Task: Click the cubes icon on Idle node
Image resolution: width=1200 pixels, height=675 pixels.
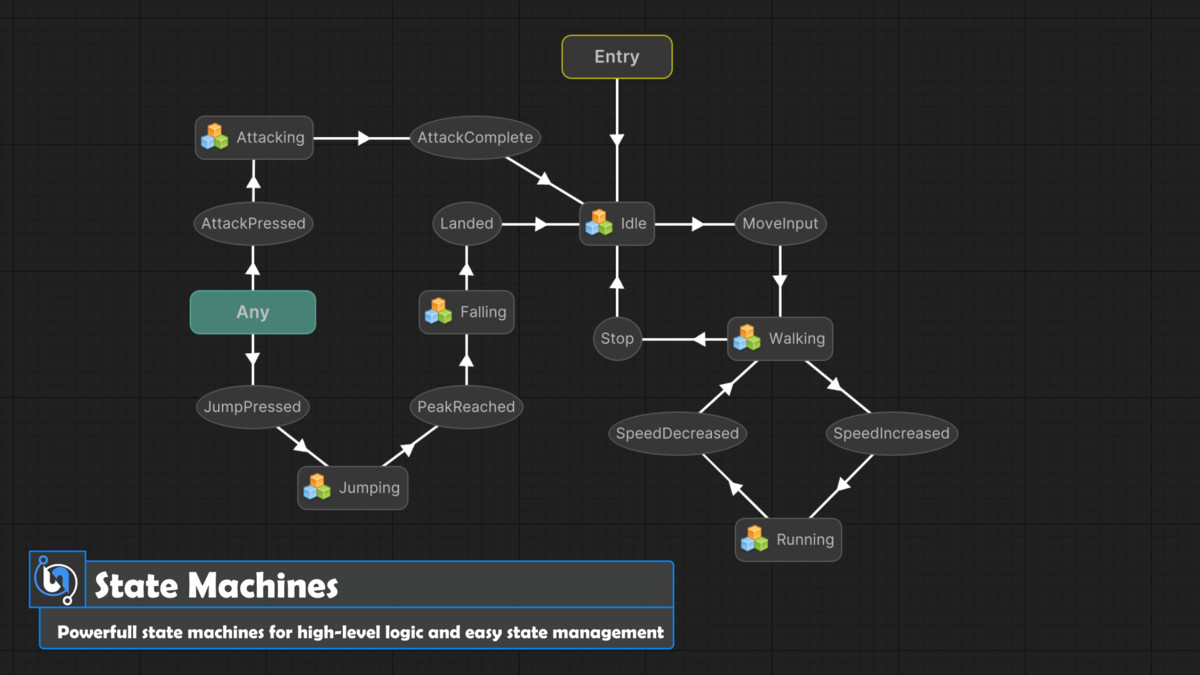Action: click(x=599, y=223)
